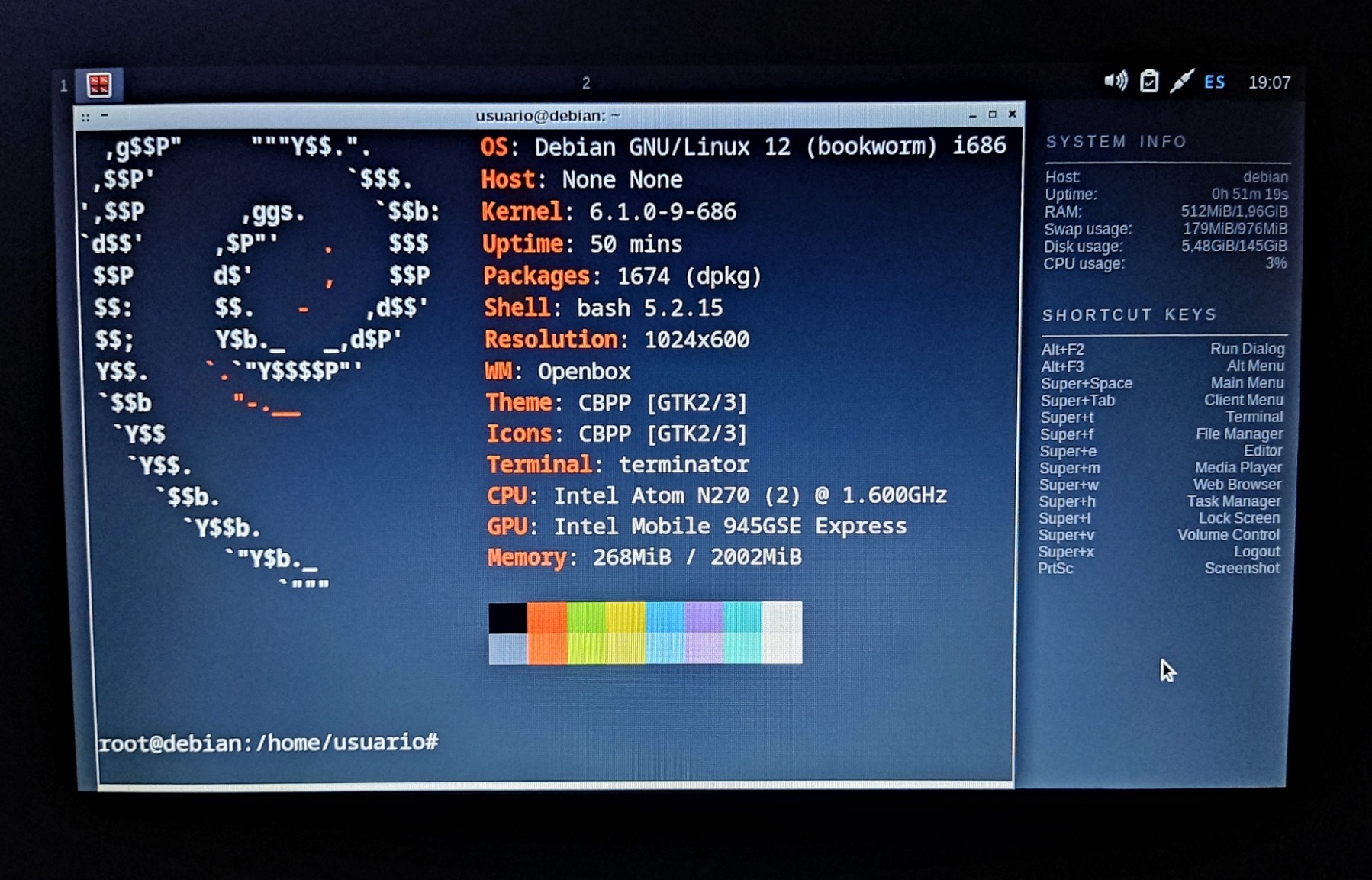Click the Host value 'None None'
This screenshot has width=1372, height=880.
point(622,179)
